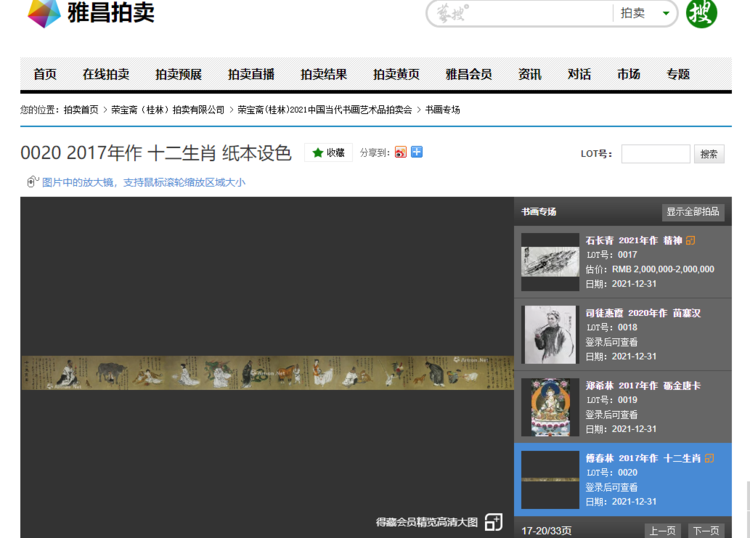Click the blue plus share icon
This screenshot has width=750, height=538.
click(x=417, y=152)
